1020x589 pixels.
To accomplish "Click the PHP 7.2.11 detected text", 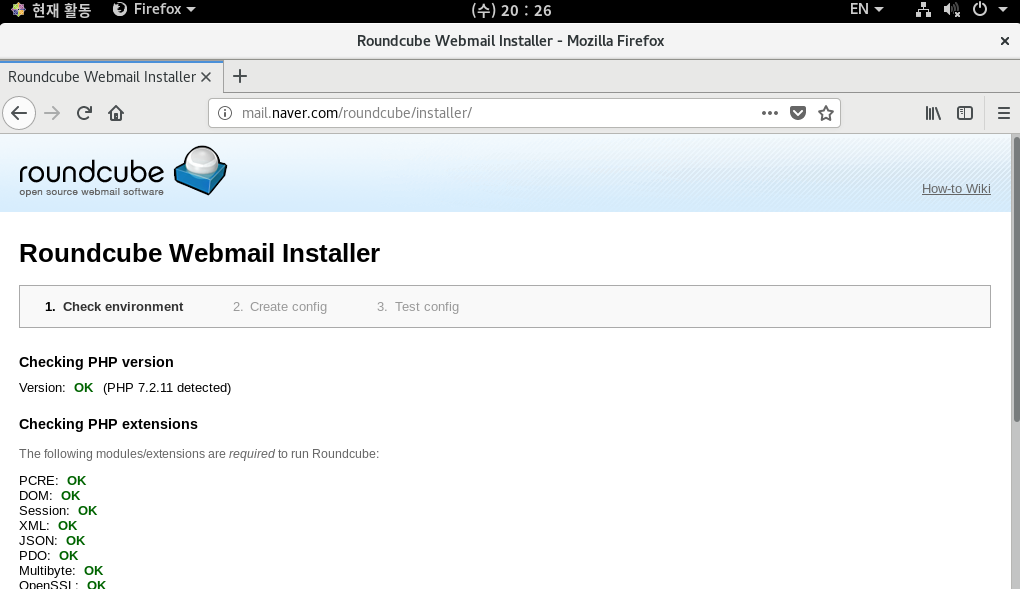I will pyautogui.click(x=167, y=388).
